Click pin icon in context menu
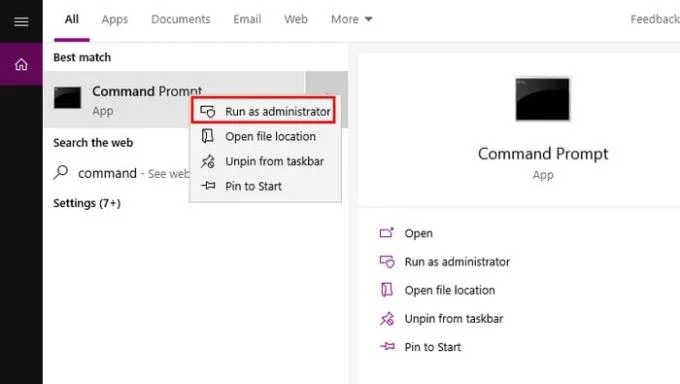Viewport: 680px width, 384px height. click(208, 186)
